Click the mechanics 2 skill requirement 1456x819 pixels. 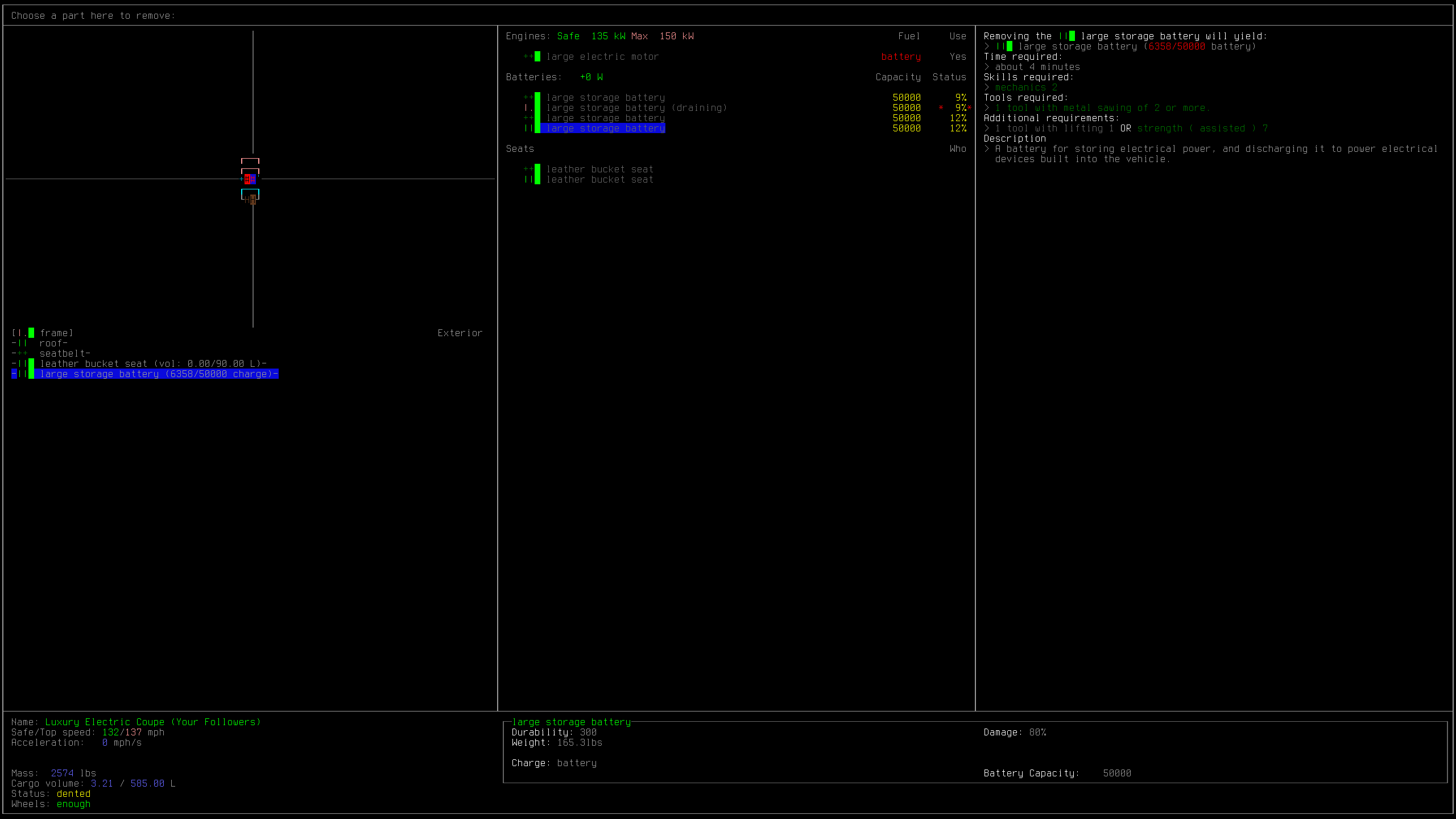[x=1025, y=87]
